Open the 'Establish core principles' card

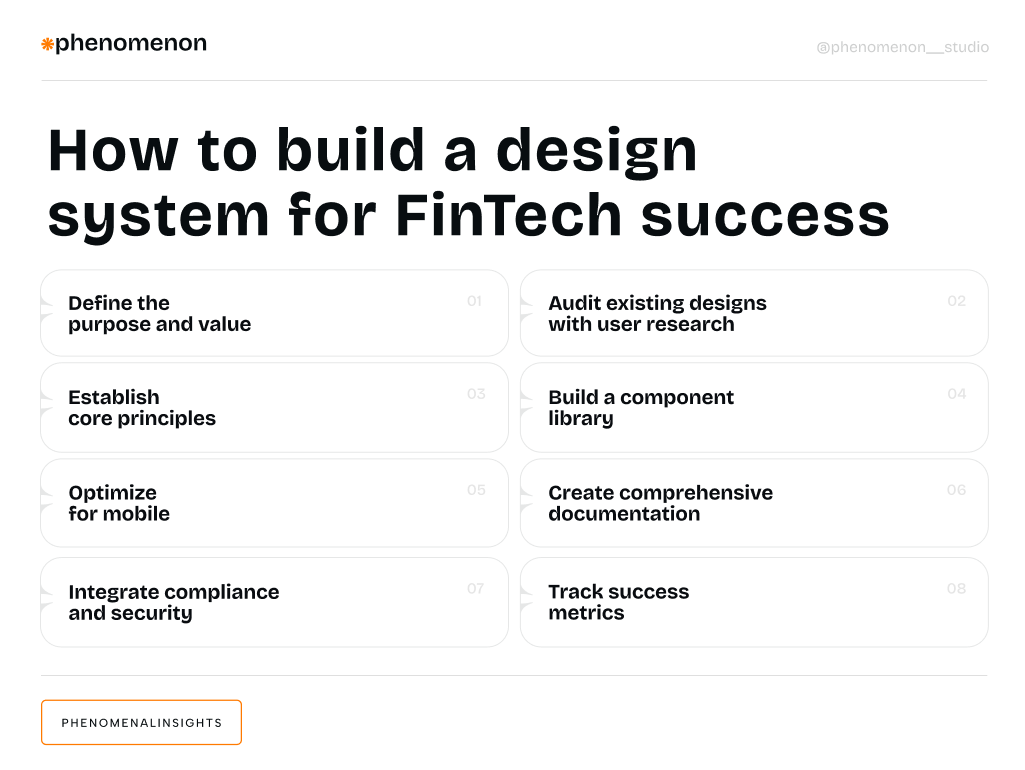click(x=274, y=407)
